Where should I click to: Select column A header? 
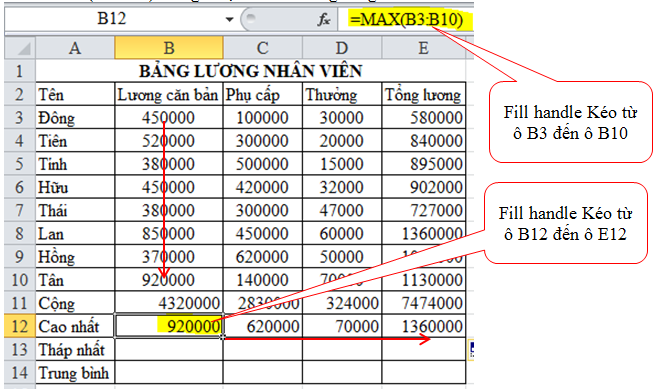(x=75, y=48)
